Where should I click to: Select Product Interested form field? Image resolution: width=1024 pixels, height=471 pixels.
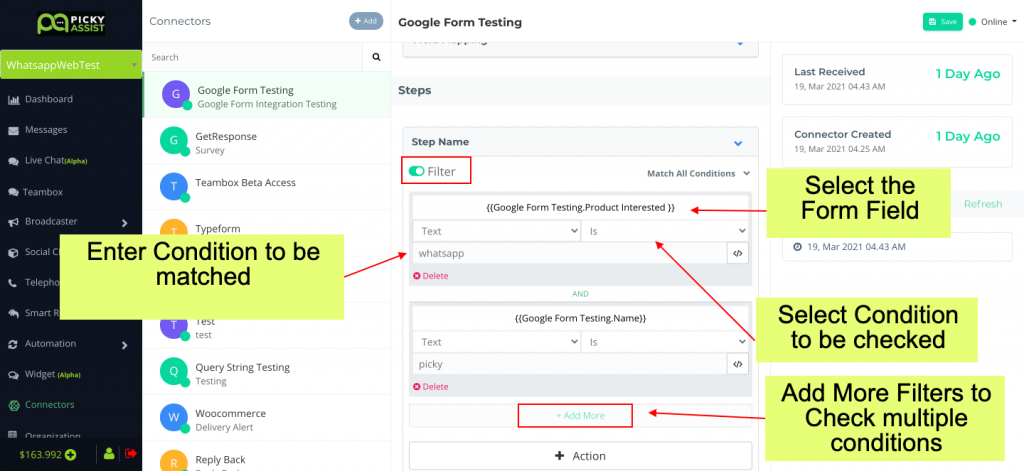click(581, 208)
